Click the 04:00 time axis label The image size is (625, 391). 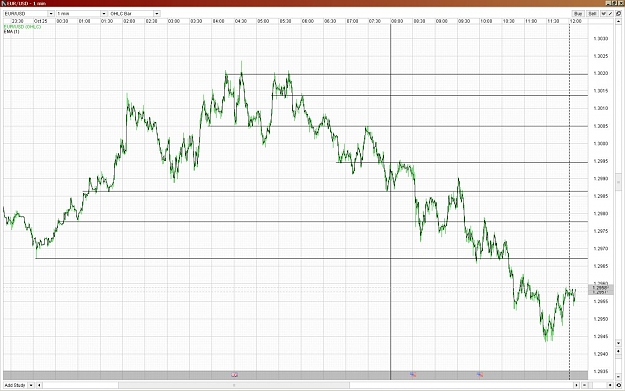point(218,21)
